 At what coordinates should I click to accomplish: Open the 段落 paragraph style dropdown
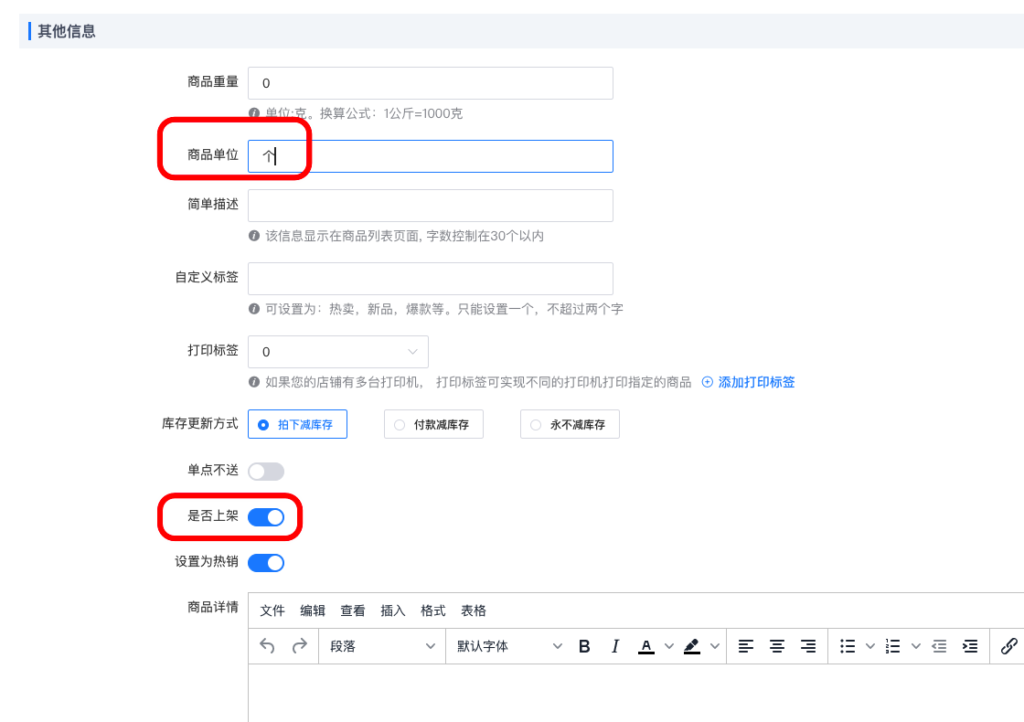coord(380,645)
